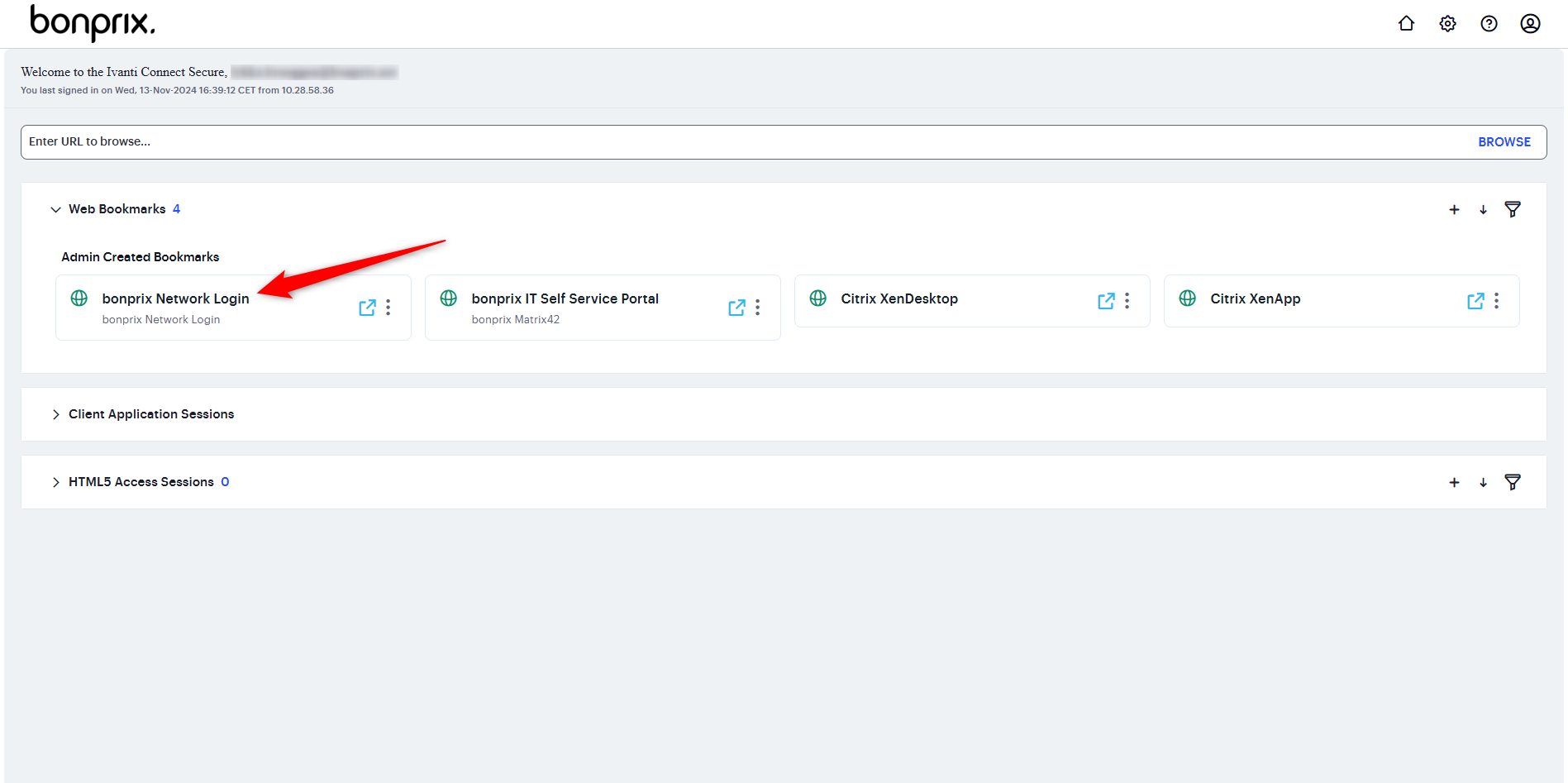Click globe icon of bonprix Network Login
The height and width of the screenshot is (783, 1568).
(x=79, y=298)
